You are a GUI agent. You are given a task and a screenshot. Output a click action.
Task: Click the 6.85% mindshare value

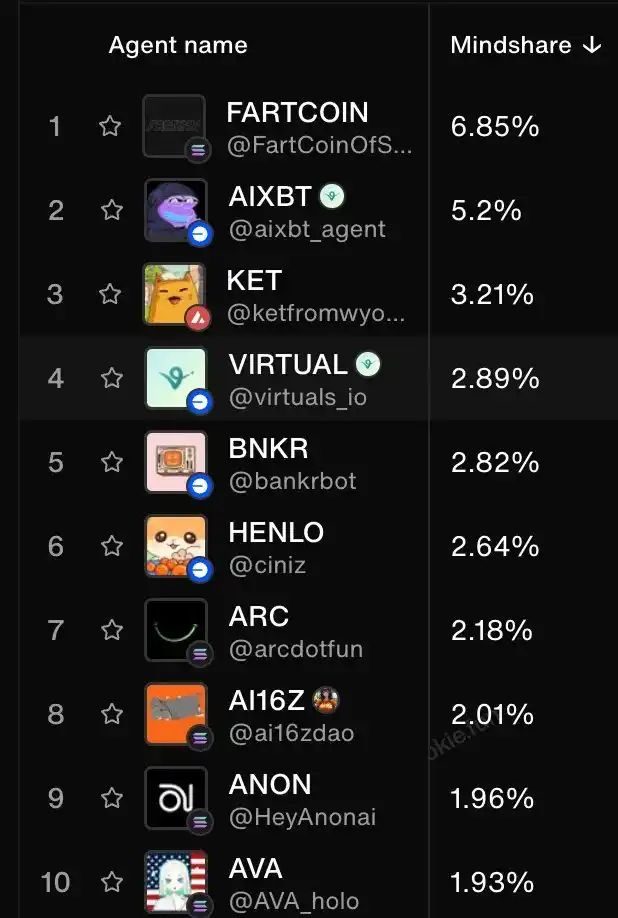pyautogui.click(x=494, y=126)
